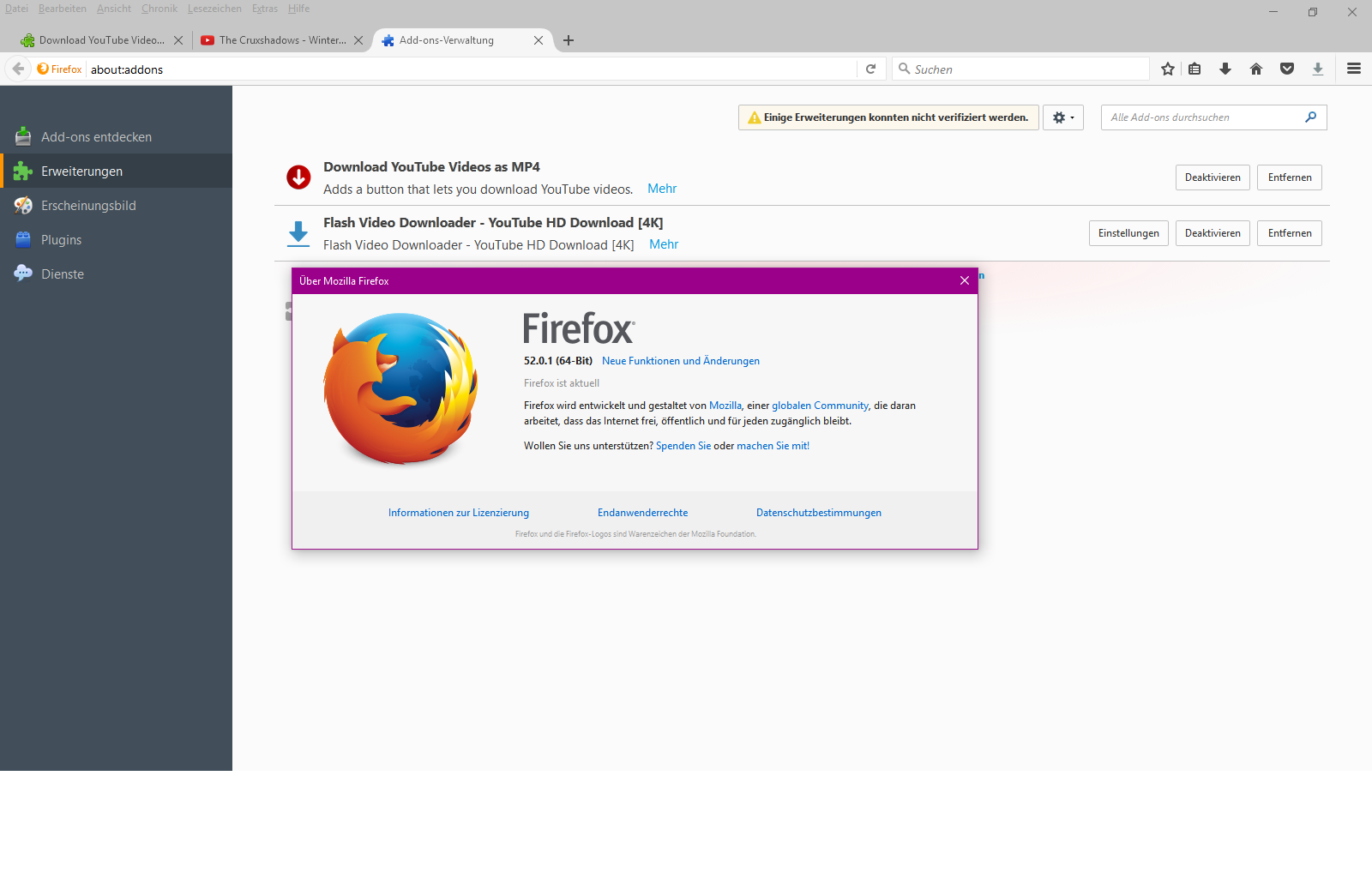
Task: Remove Download YouTube Videos as MP4 extension
Action: click(1290, 177)
